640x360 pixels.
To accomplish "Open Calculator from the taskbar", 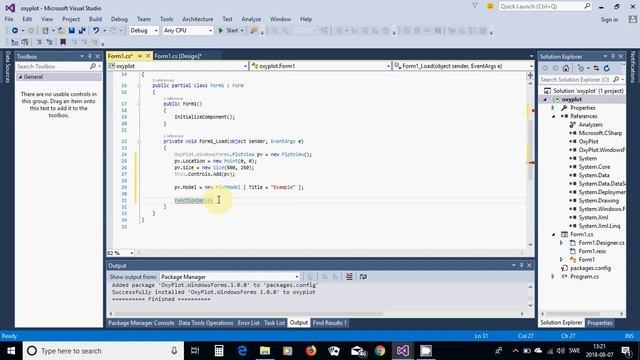I will pyautogui.click(x=219, y=351).
